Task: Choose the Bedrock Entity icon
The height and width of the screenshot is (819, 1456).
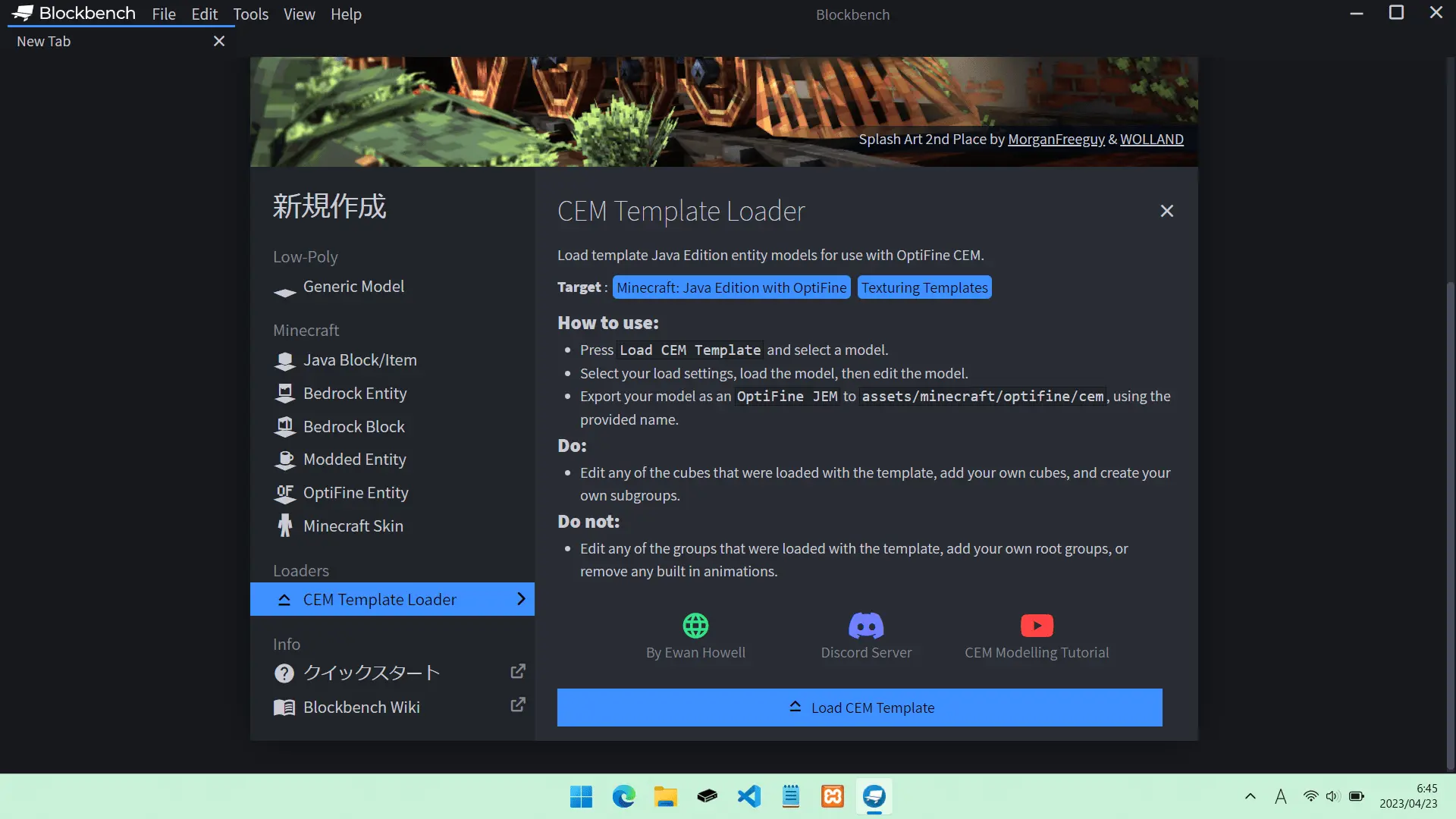Action: (x=284, y=394)
